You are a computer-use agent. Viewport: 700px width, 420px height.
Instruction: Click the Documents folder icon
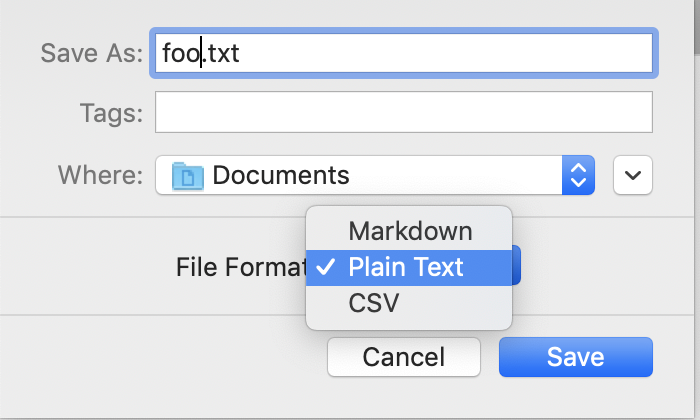tap(188, 176)
